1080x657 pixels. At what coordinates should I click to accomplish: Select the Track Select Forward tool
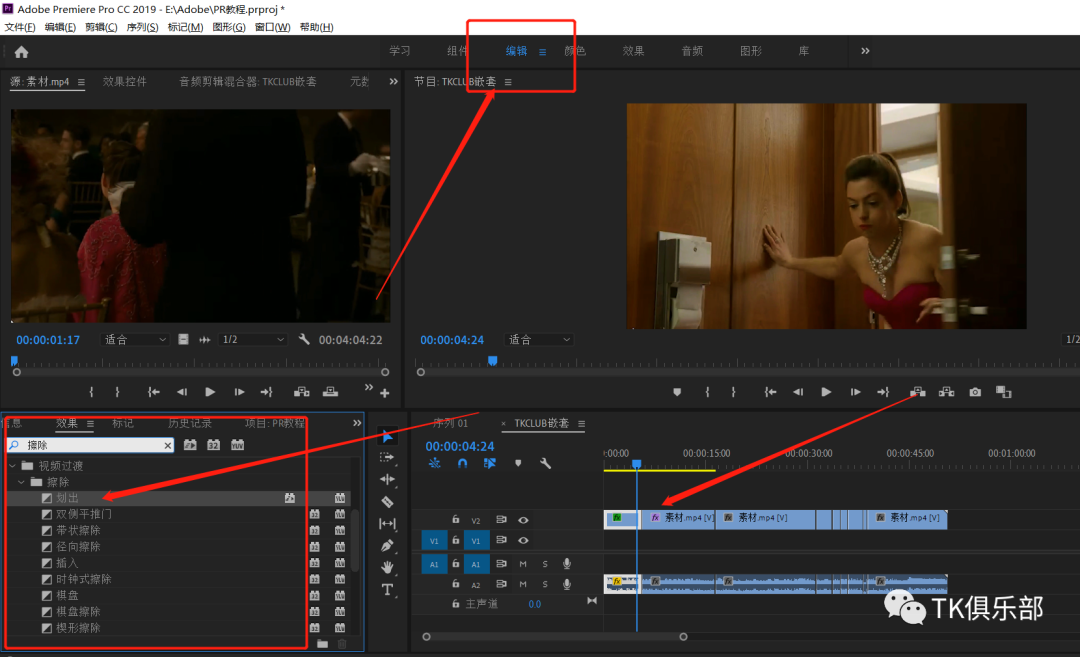[x=387, y=457]
